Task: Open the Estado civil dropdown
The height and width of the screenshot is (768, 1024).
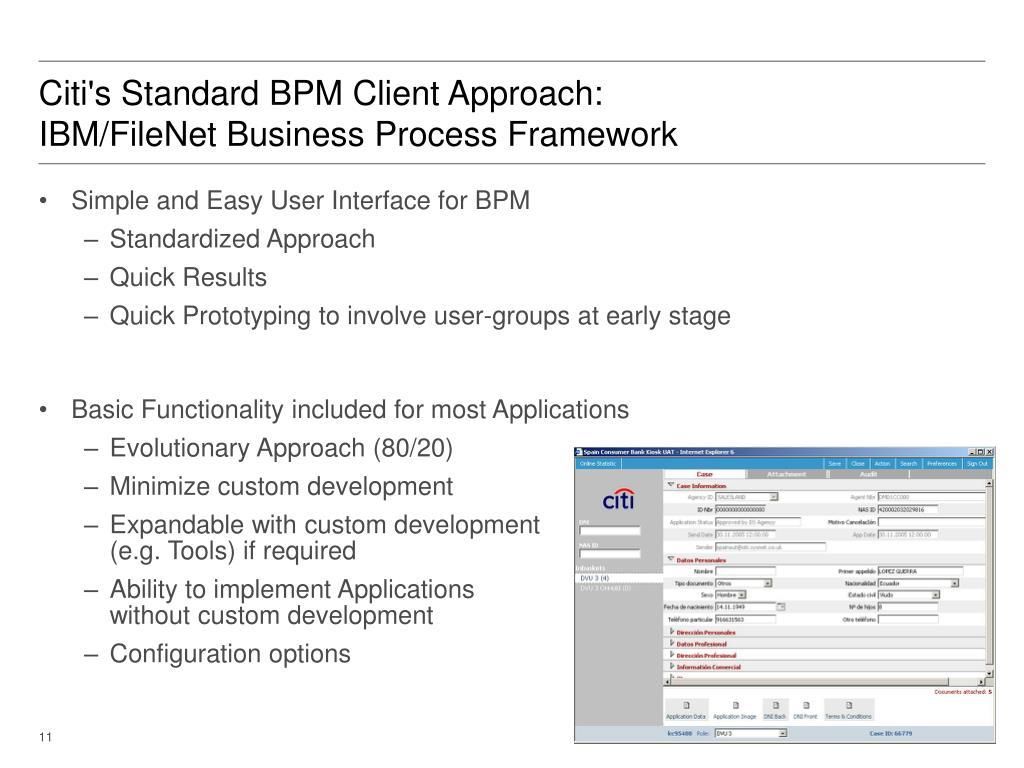Action: point(935,595)
